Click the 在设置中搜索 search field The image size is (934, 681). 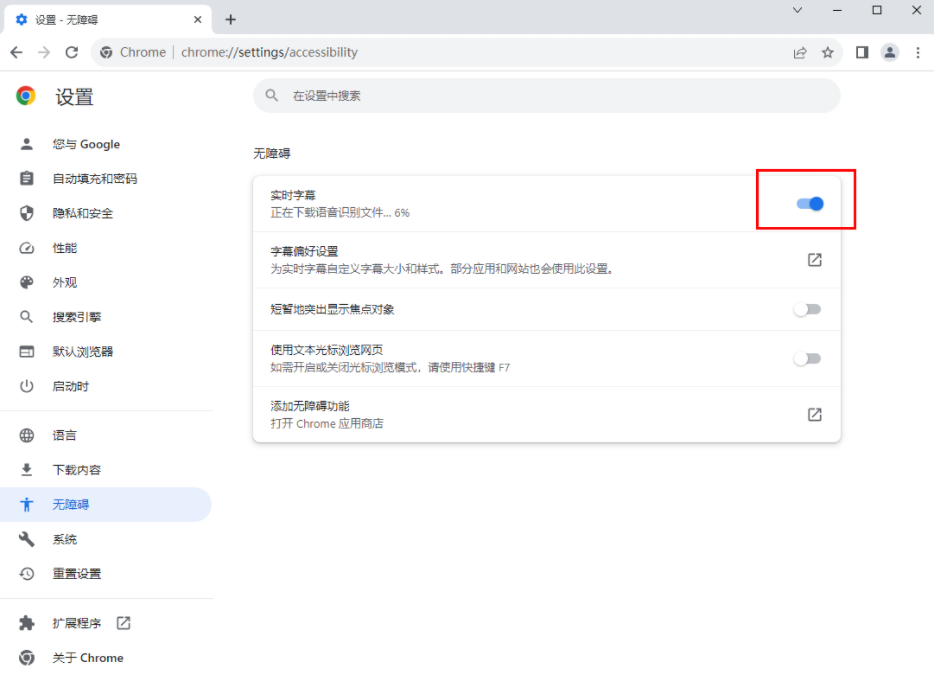click(x=546, y=95)
